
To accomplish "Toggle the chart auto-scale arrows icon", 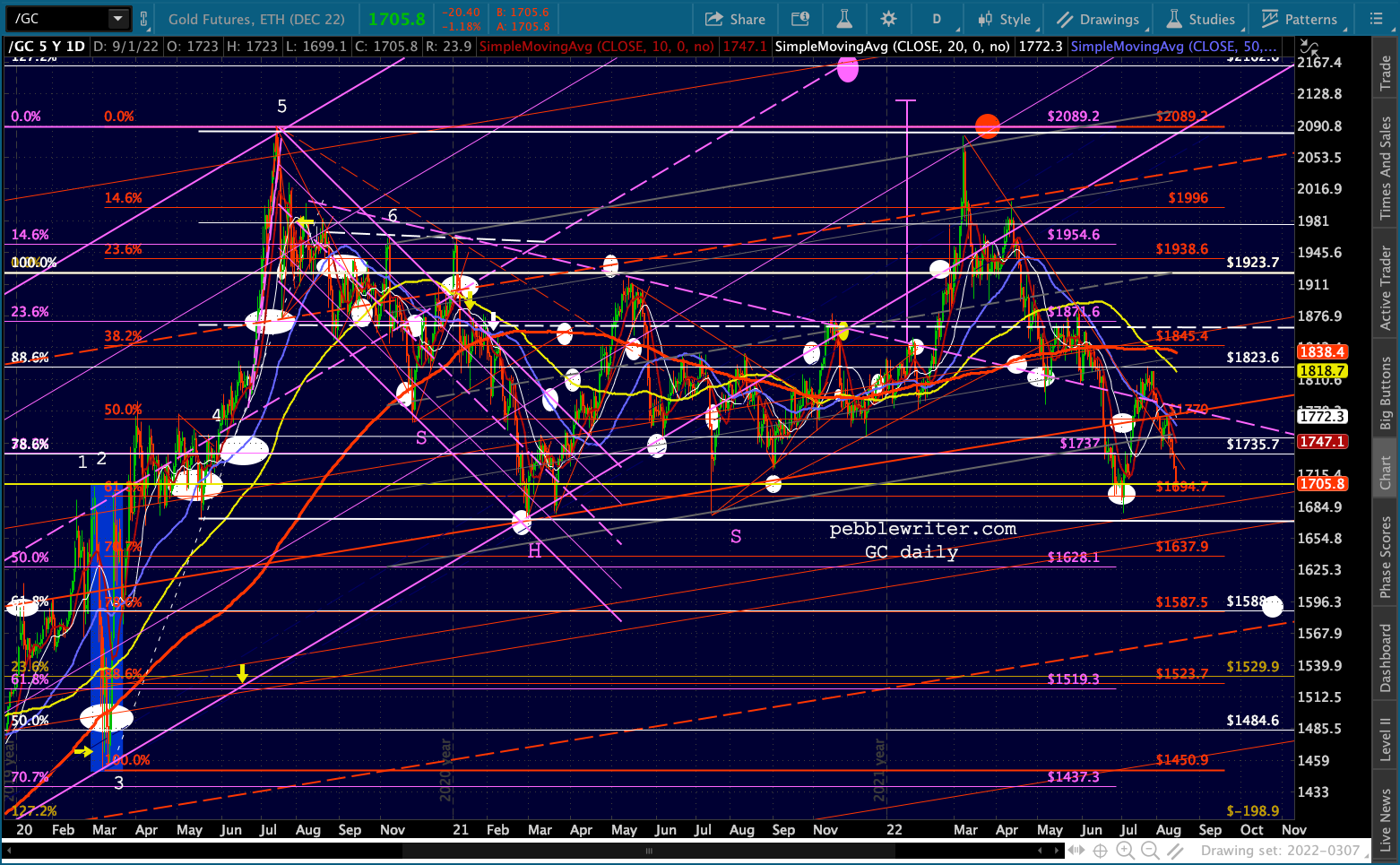I will (1076, 851).
